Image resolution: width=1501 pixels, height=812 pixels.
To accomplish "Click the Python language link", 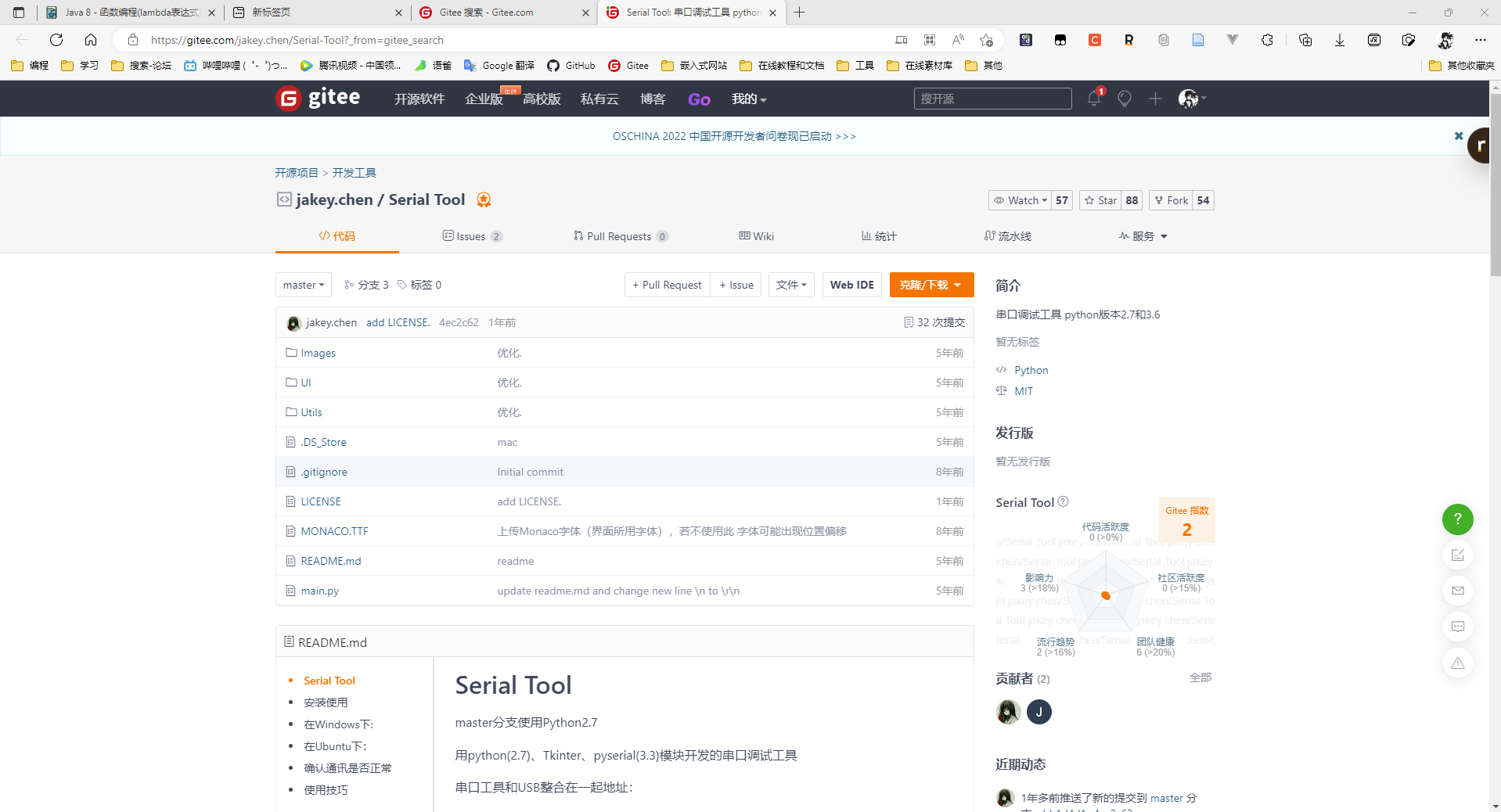I will 1031,370.
